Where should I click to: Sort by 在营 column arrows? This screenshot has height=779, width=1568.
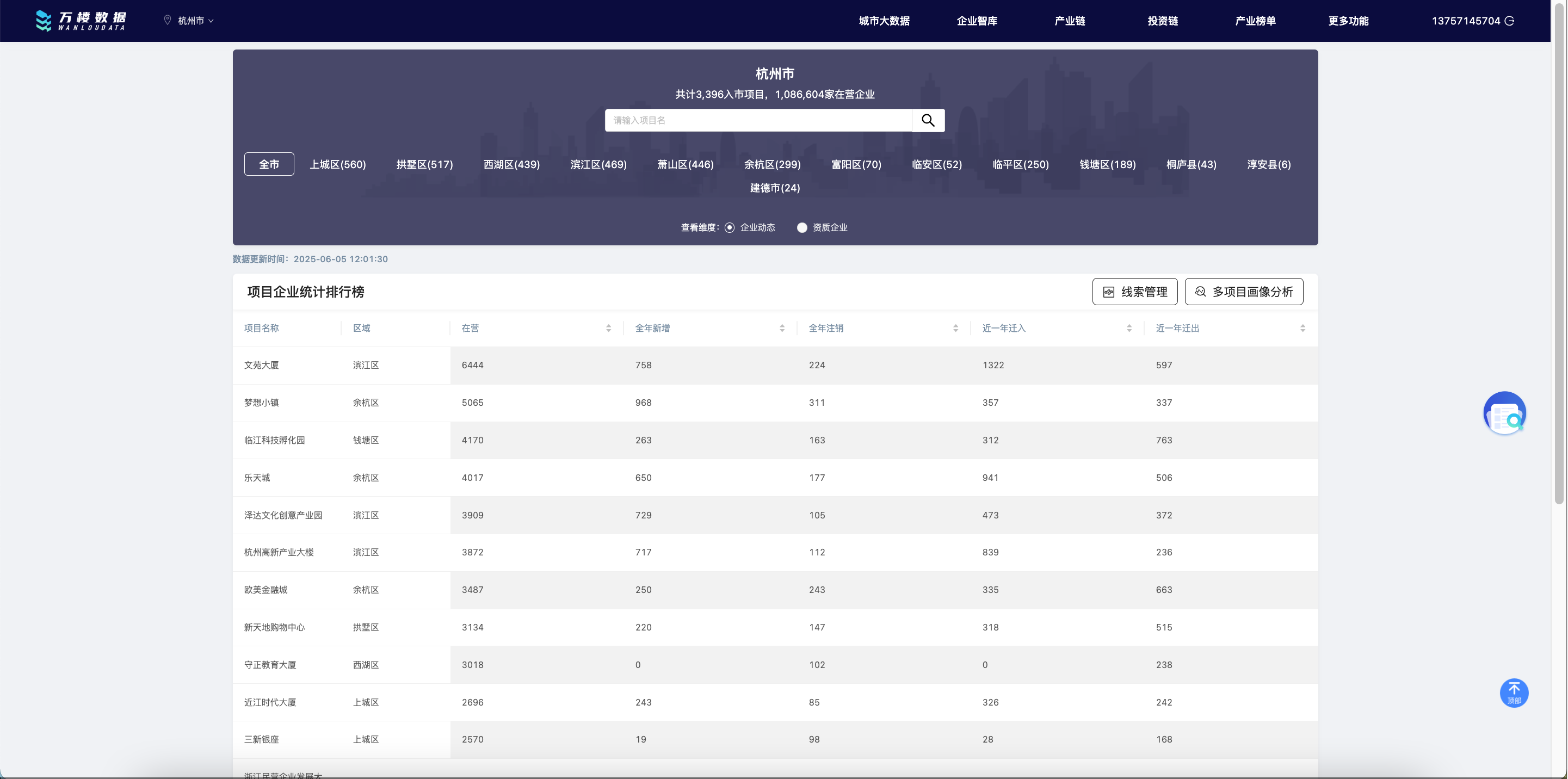tap(608, 328)
